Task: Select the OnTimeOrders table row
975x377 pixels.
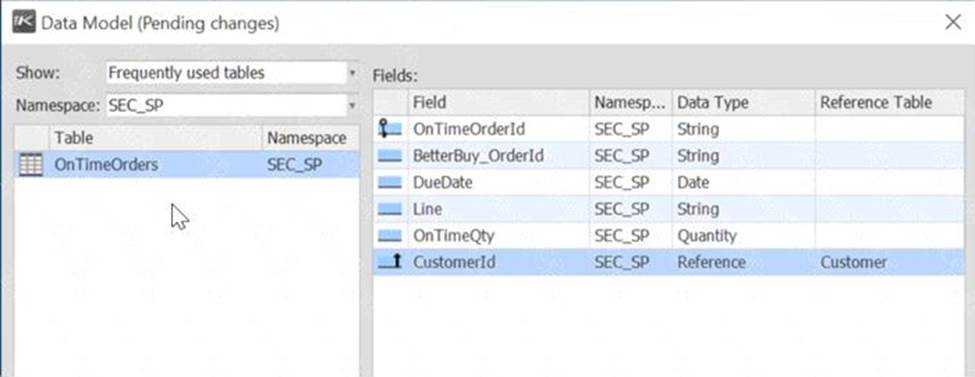Action: tap(187, 165)
